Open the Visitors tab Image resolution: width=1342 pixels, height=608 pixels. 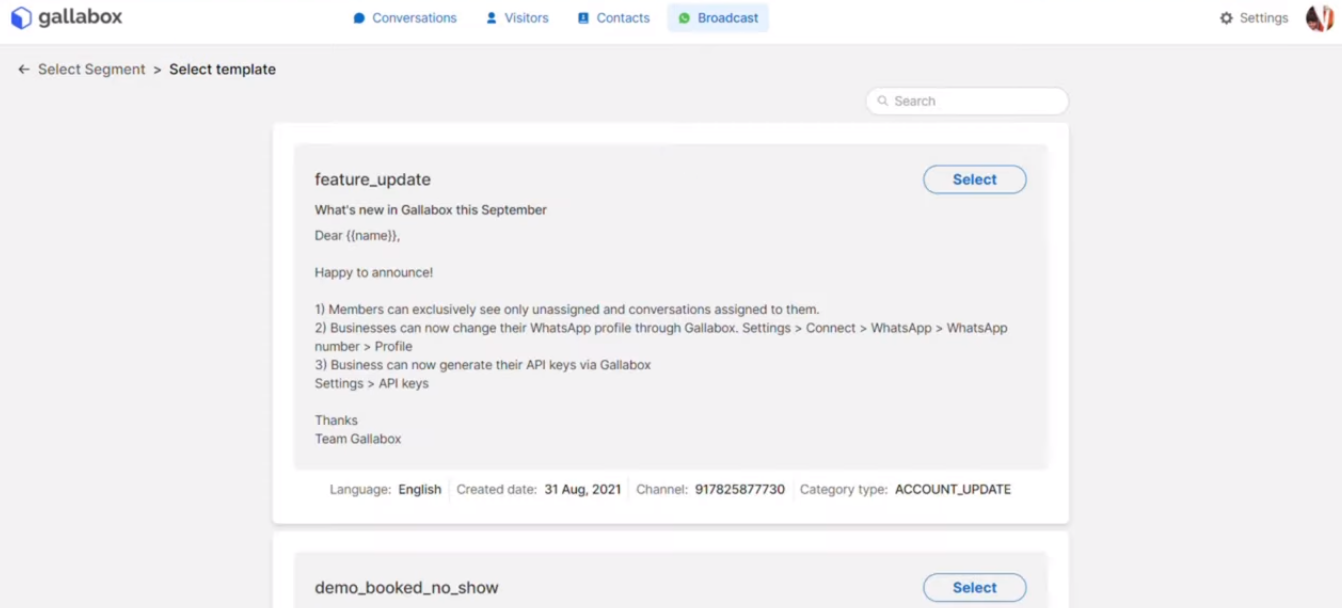point(517,18)
